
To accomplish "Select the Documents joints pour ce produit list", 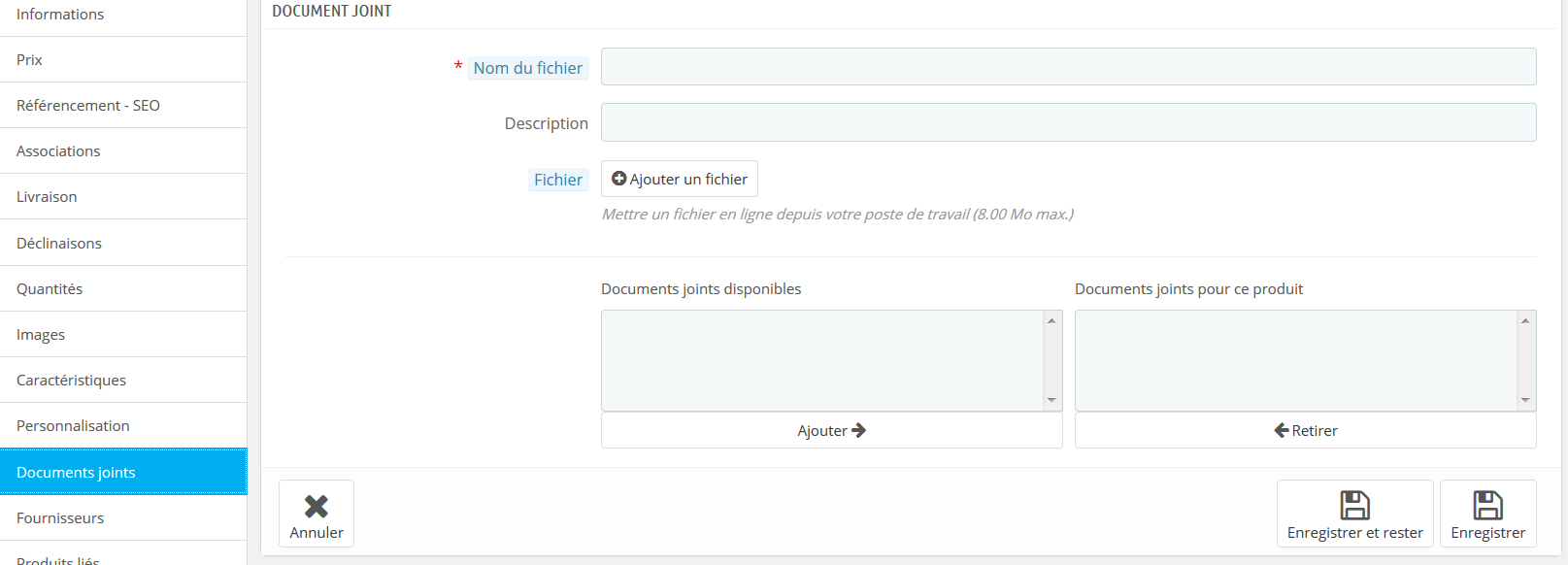I will [x=1305, y=360].
